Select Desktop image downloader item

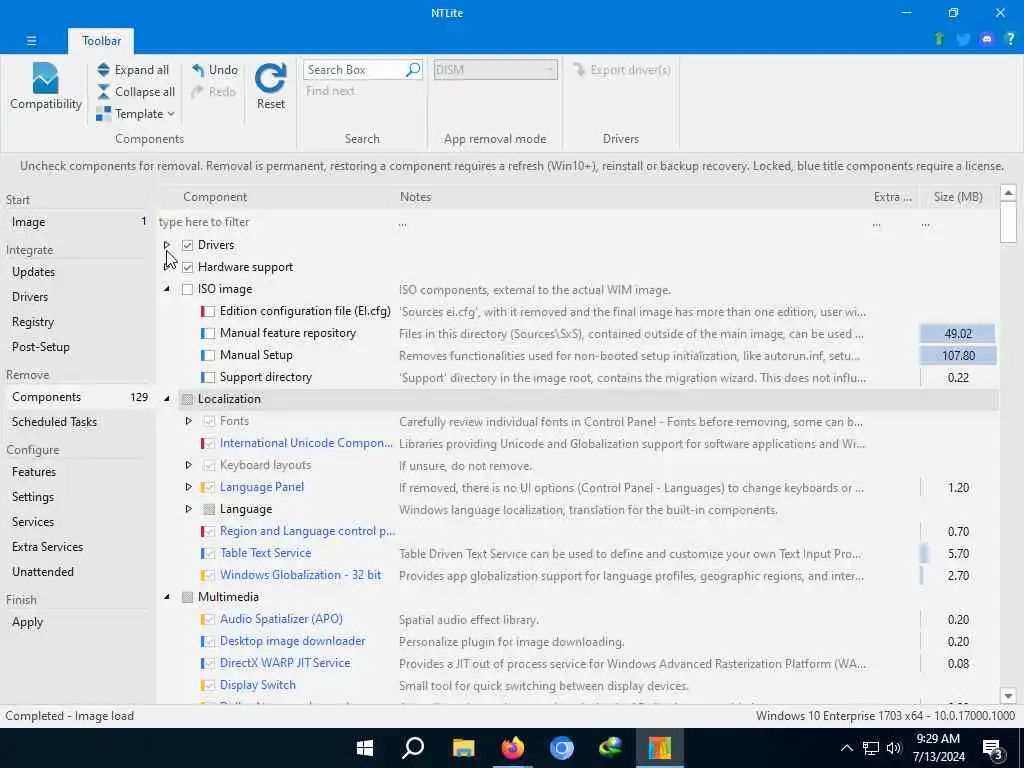click(293, 641)
